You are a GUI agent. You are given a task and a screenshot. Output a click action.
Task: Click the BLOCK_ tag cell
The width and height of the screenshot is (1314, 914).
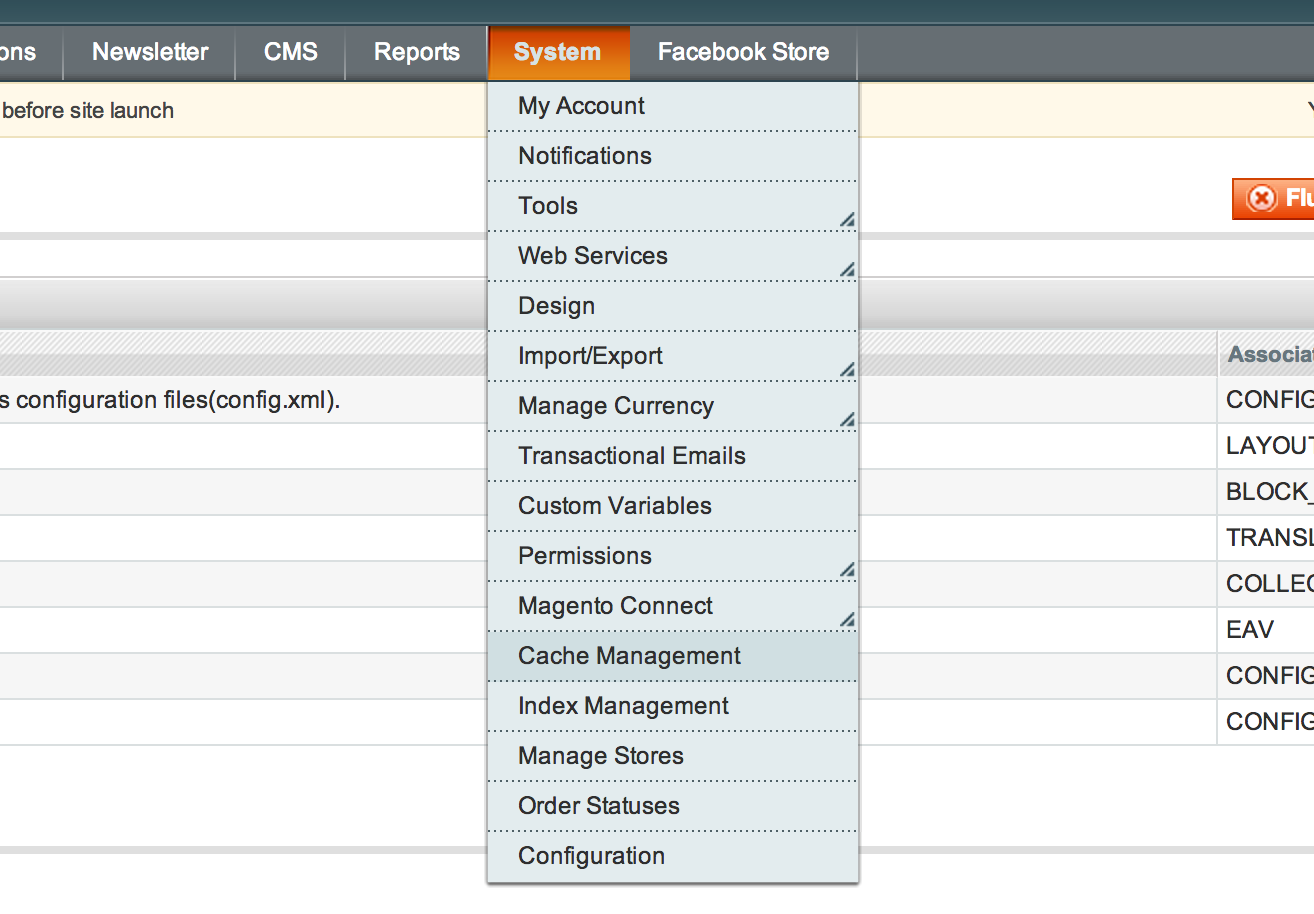[1266, 492]
